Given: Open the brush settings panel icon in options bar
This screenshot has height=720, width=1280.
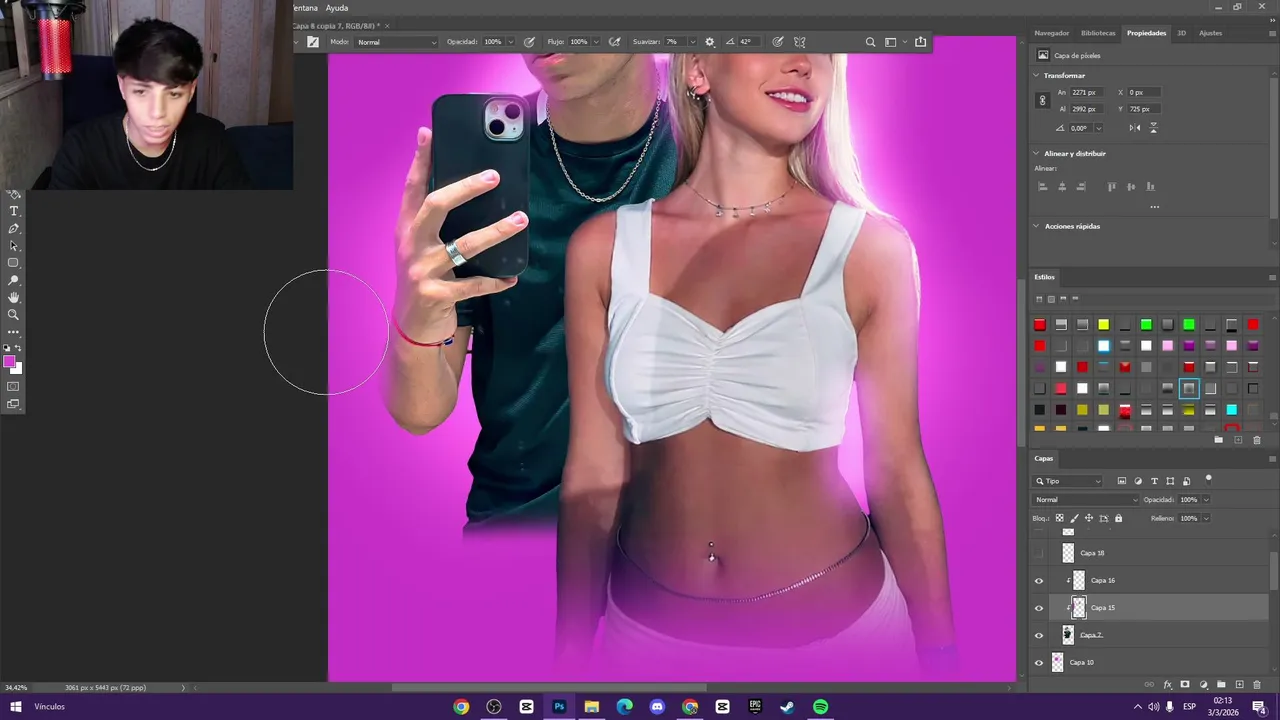Looking at the screenshot, I should click(313, 42).
